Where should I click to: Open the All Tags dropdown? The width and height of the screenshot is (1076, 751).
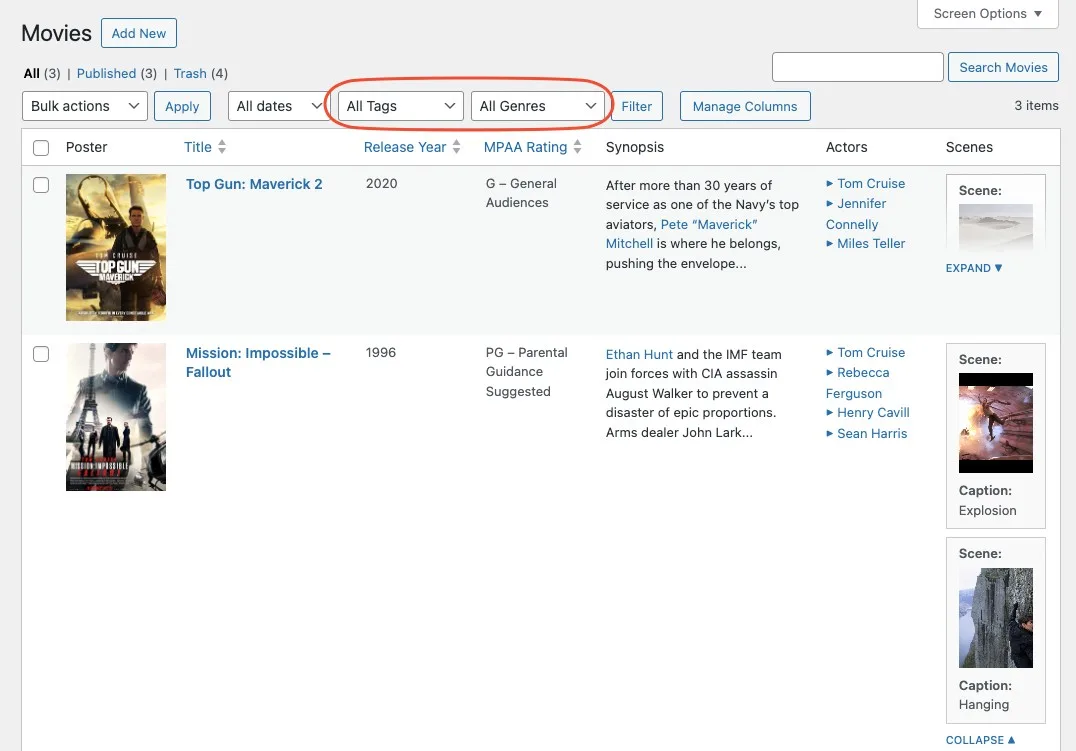coord(401,106)
